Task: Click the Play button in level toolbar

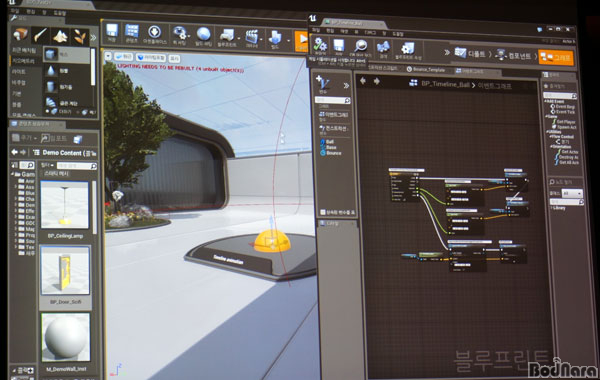Action: [302, 39]
